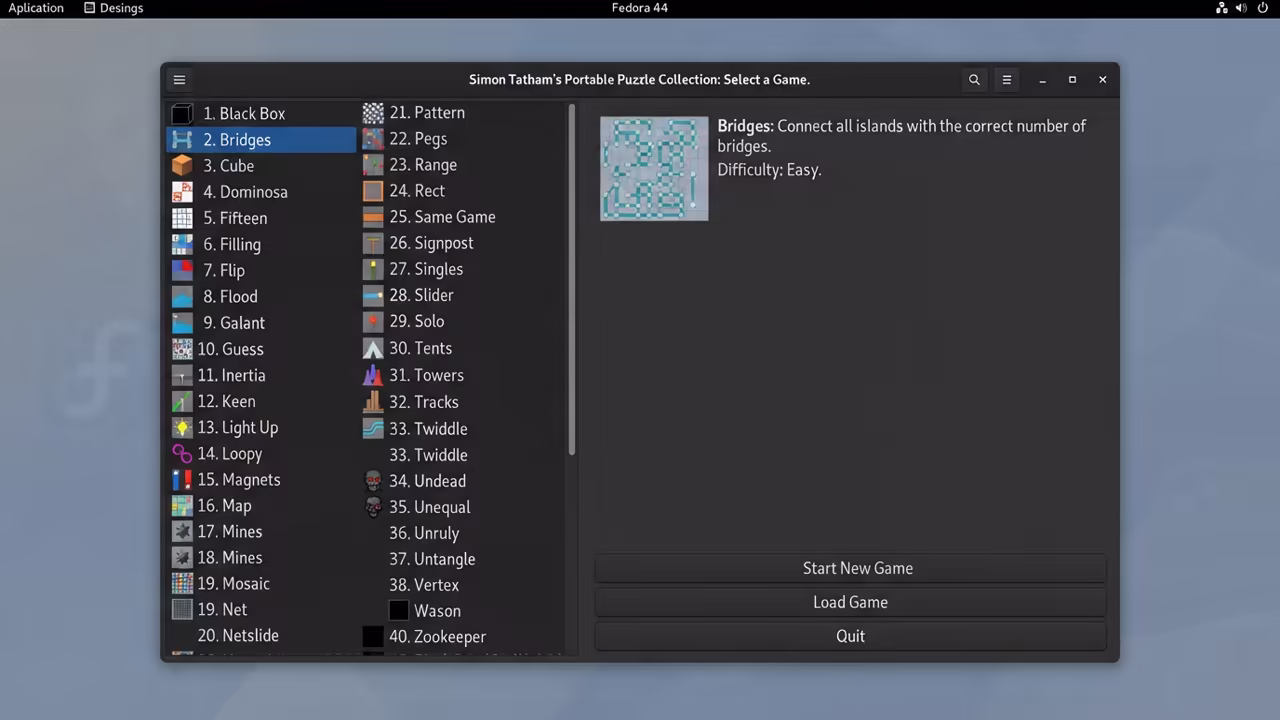Select the Magnets game icon
Image resolution: width=1280 pixels, height=720 pixels.
point(182,480)
